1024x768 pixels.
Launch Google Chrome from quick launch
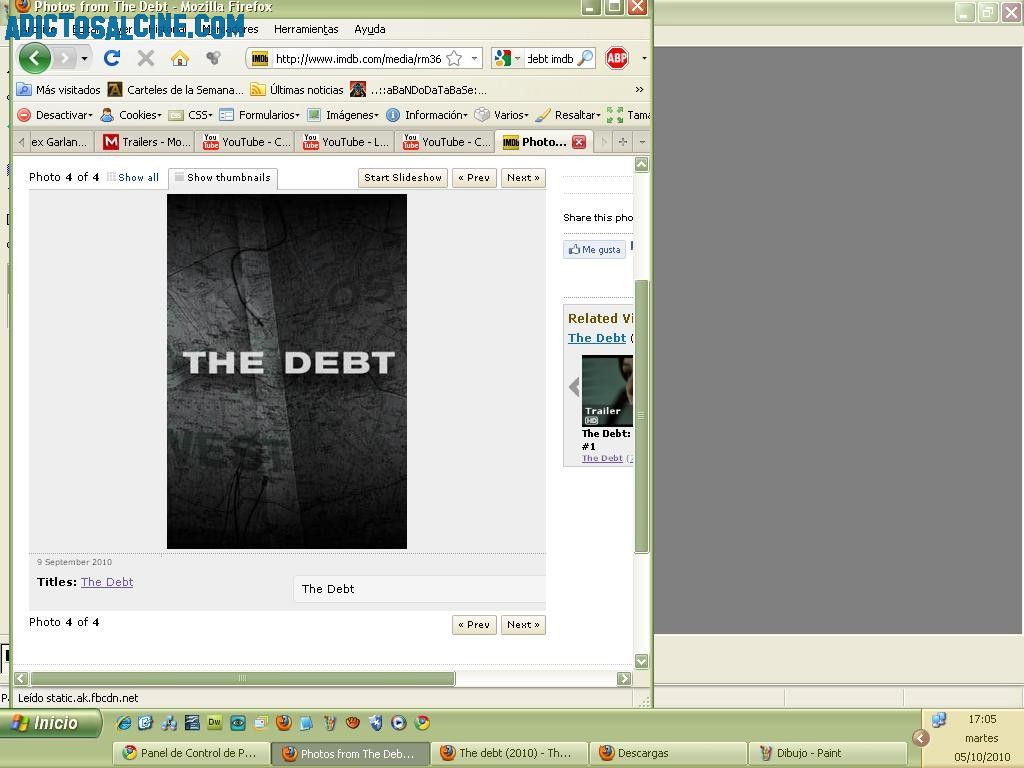pyautogui.click(x=423, y=722)
